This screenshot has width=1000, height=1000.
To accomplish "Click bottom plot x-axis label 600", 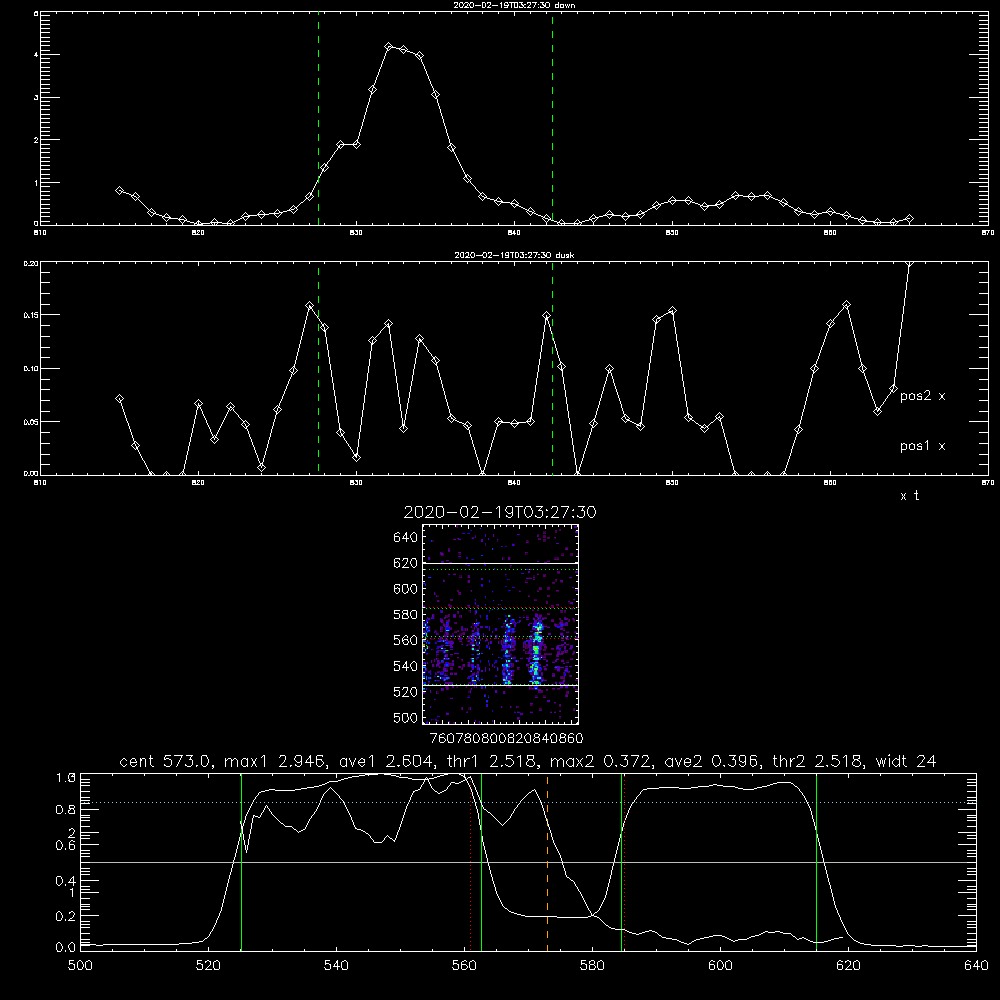I will [720, 965].
